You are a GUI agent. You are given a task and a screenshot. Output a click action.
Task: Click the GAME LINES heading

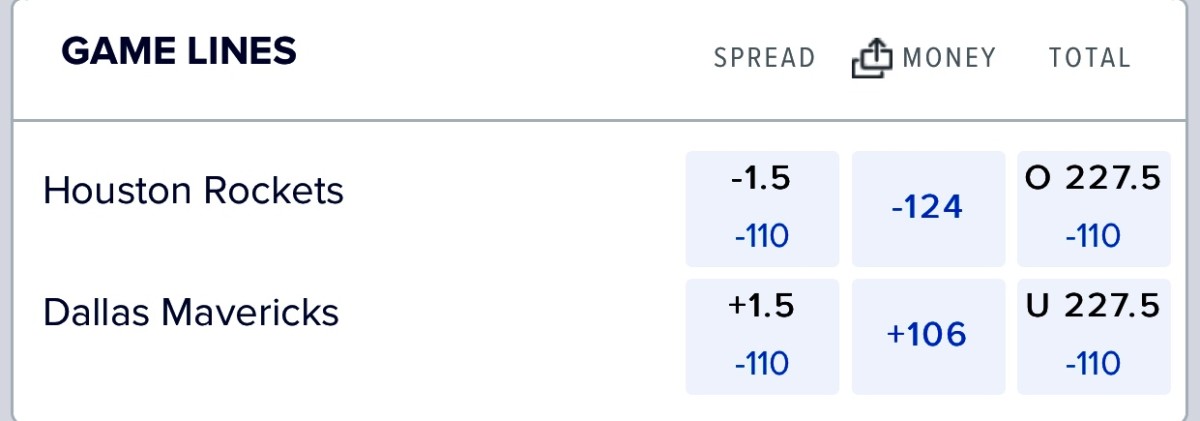pos(179,51)
